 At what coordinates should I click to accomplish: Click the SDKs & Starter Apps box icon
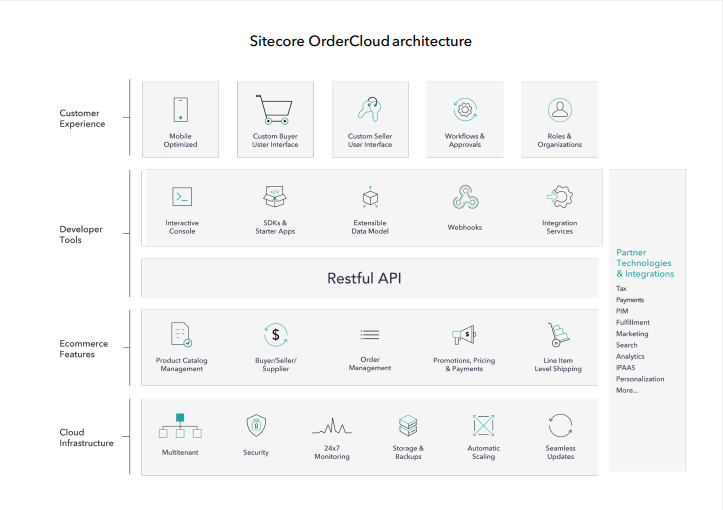(x=275, y=196)
